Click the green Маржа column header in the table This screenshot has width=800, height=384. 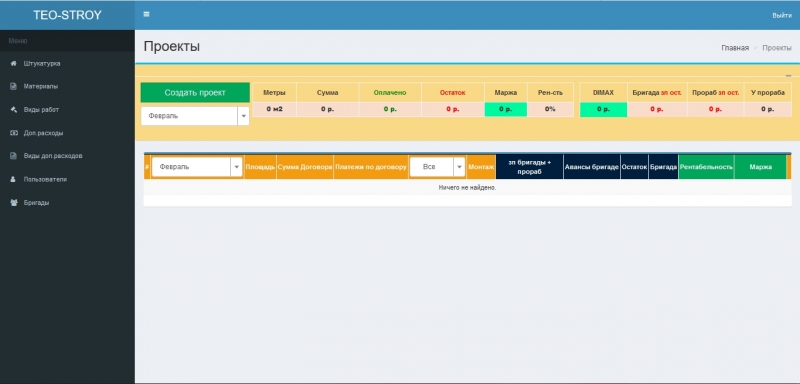click(x=760, y=167)
